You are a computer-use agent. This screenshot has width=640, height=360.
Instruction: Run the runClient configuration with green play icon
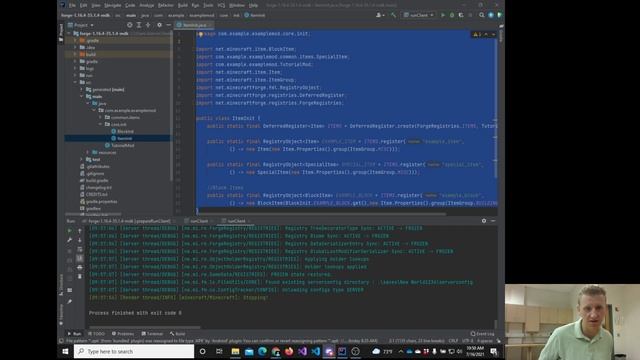tap(443, 15)
